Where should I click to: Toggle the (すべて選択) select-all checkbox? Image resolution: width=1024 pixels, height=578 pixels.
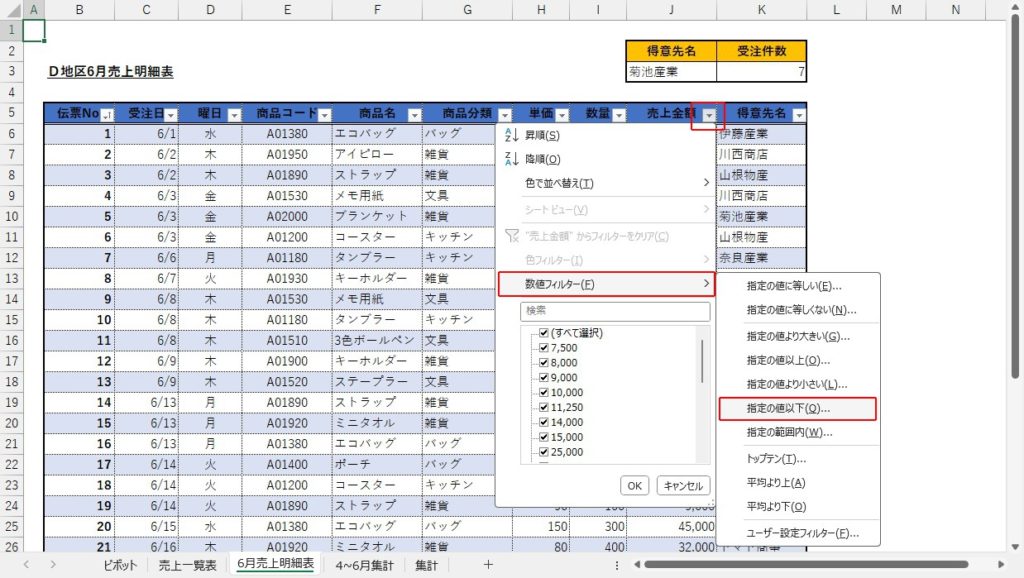(x=544, y=333)
